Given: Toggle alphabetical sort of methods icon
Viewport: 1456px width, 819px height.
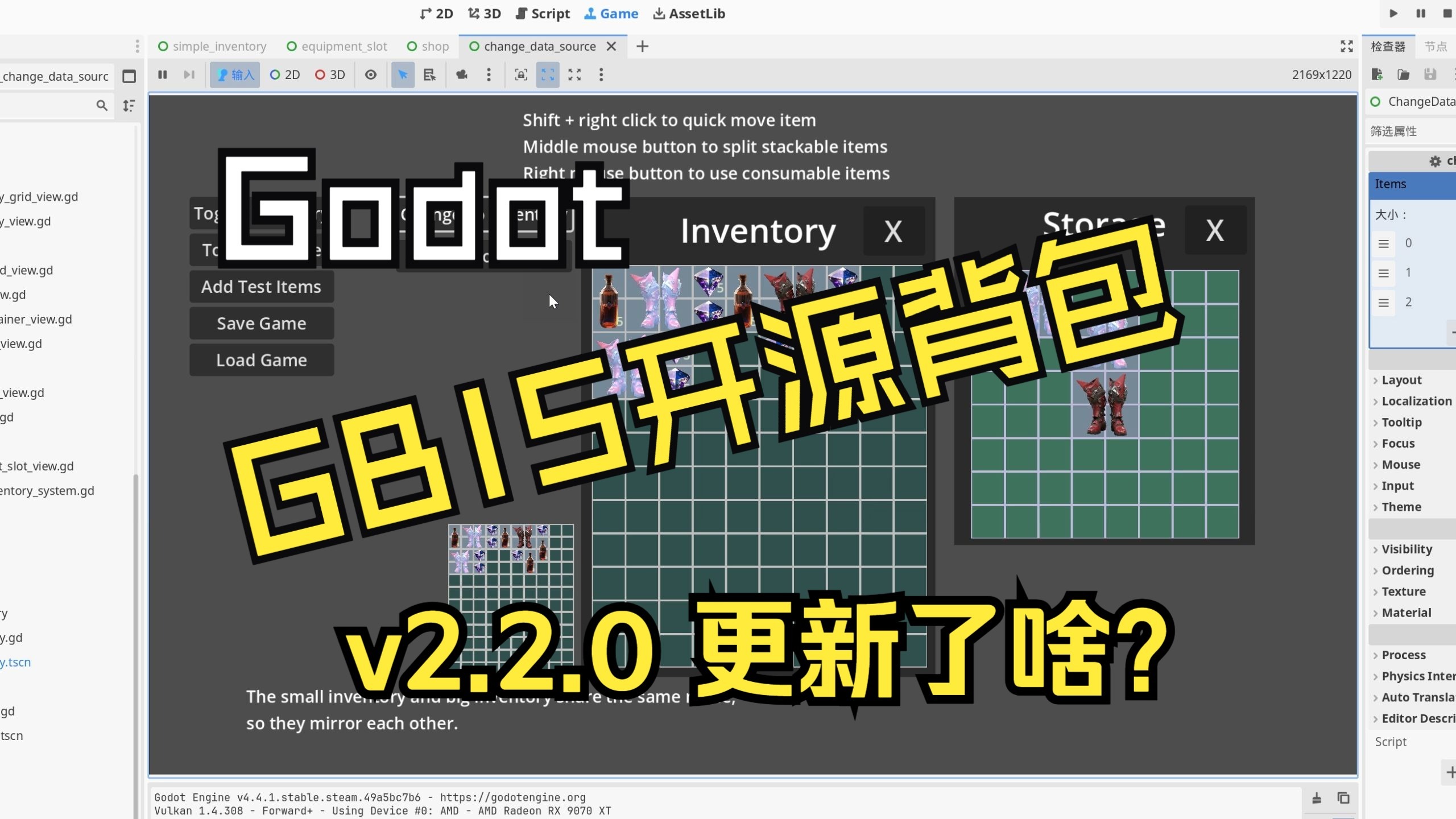Looking at the screenshot, I should (129, 105).
